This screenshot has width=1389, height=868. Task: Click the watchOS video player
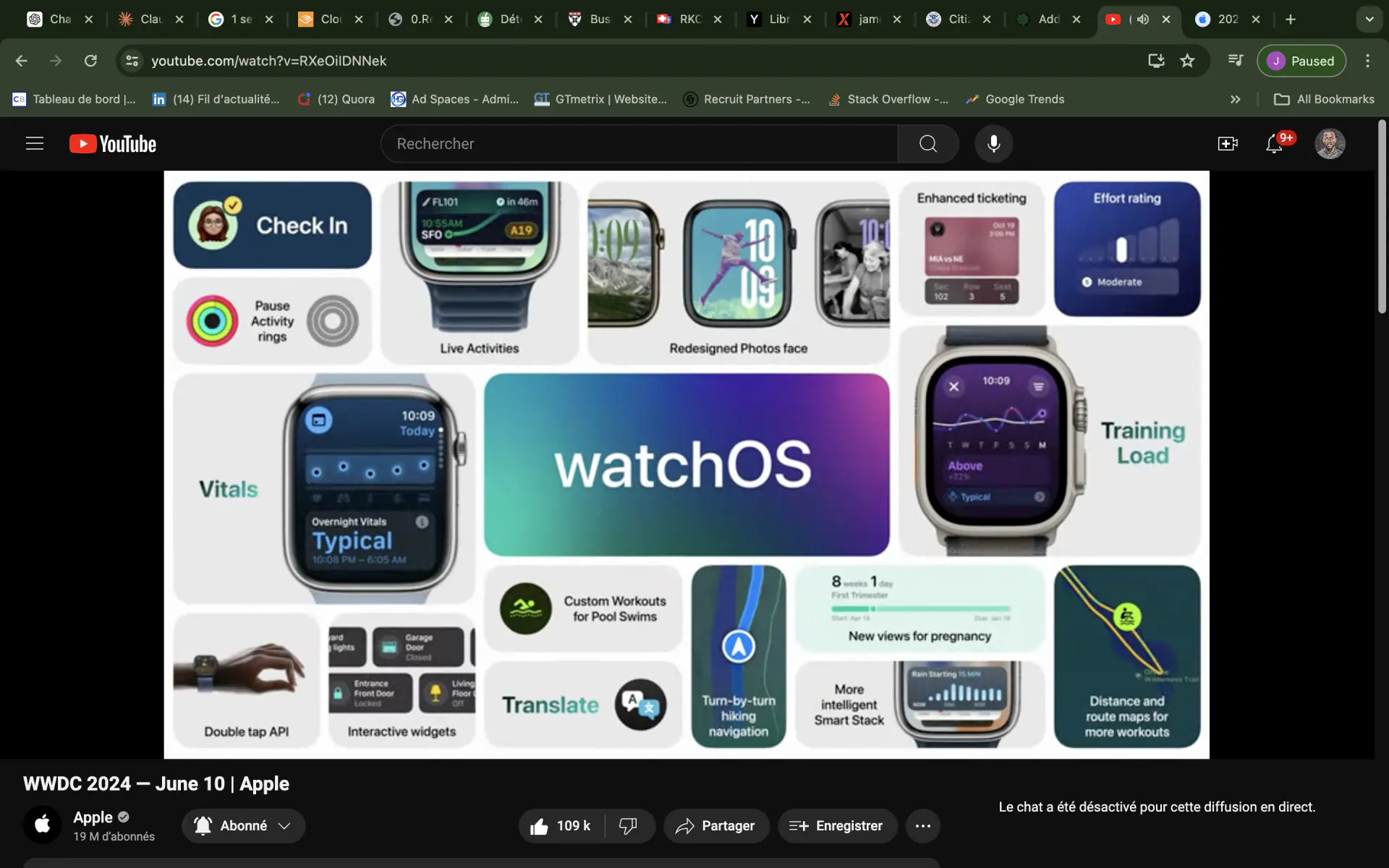tap(687, 464)
